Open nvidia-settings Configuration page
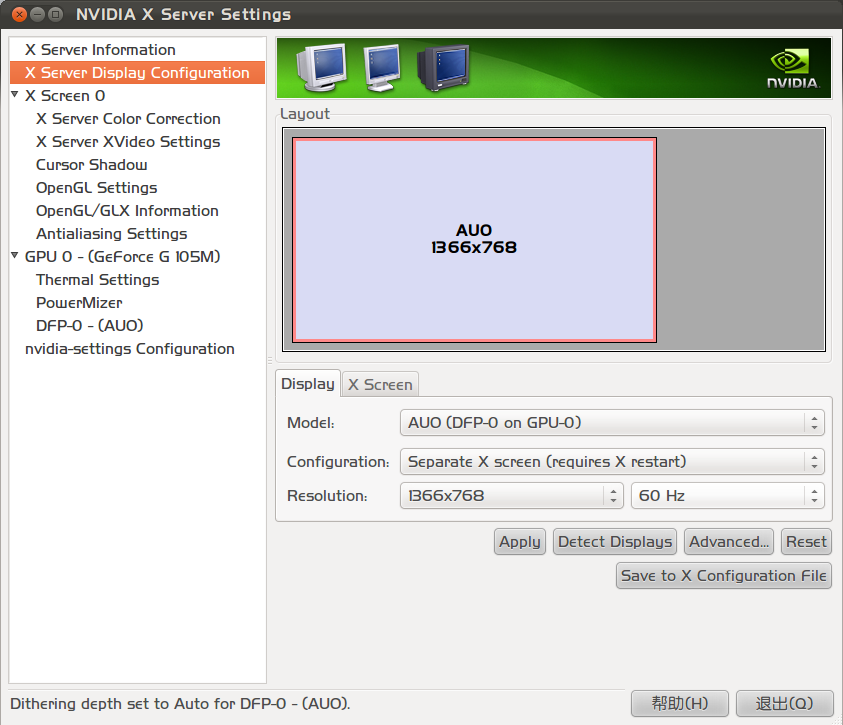The height and width of the screenshot is (725, 843). coord(130,349)
